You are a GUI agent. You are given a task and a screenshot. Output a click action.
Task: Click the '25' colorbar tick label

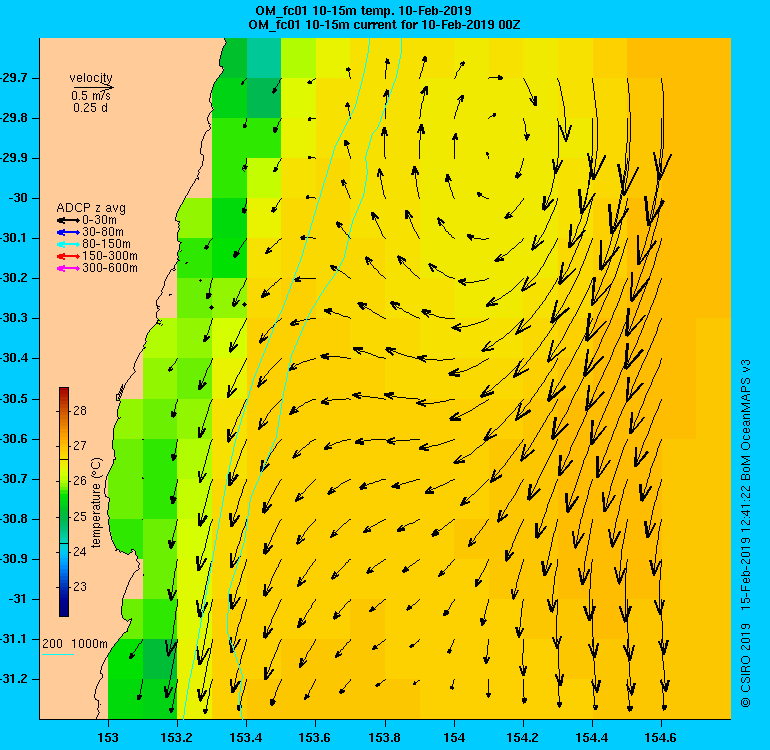click(80, 516)
